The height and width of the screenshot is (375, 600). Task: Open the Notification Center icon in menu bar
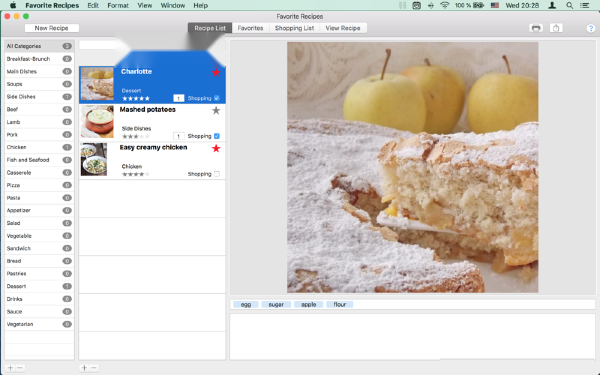click(x=584, y=5)
